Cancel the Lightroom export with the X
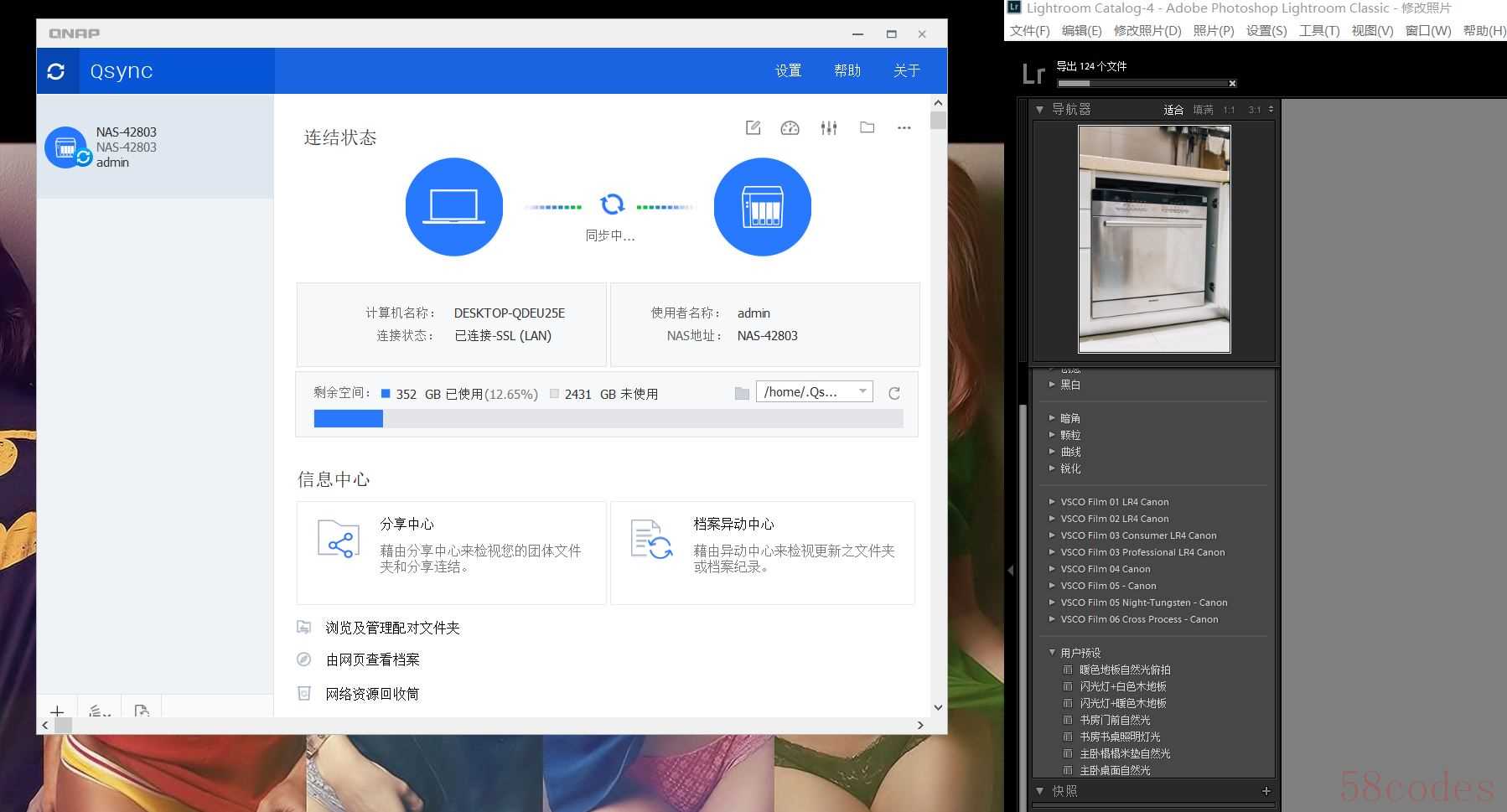 coord(1232,83)
